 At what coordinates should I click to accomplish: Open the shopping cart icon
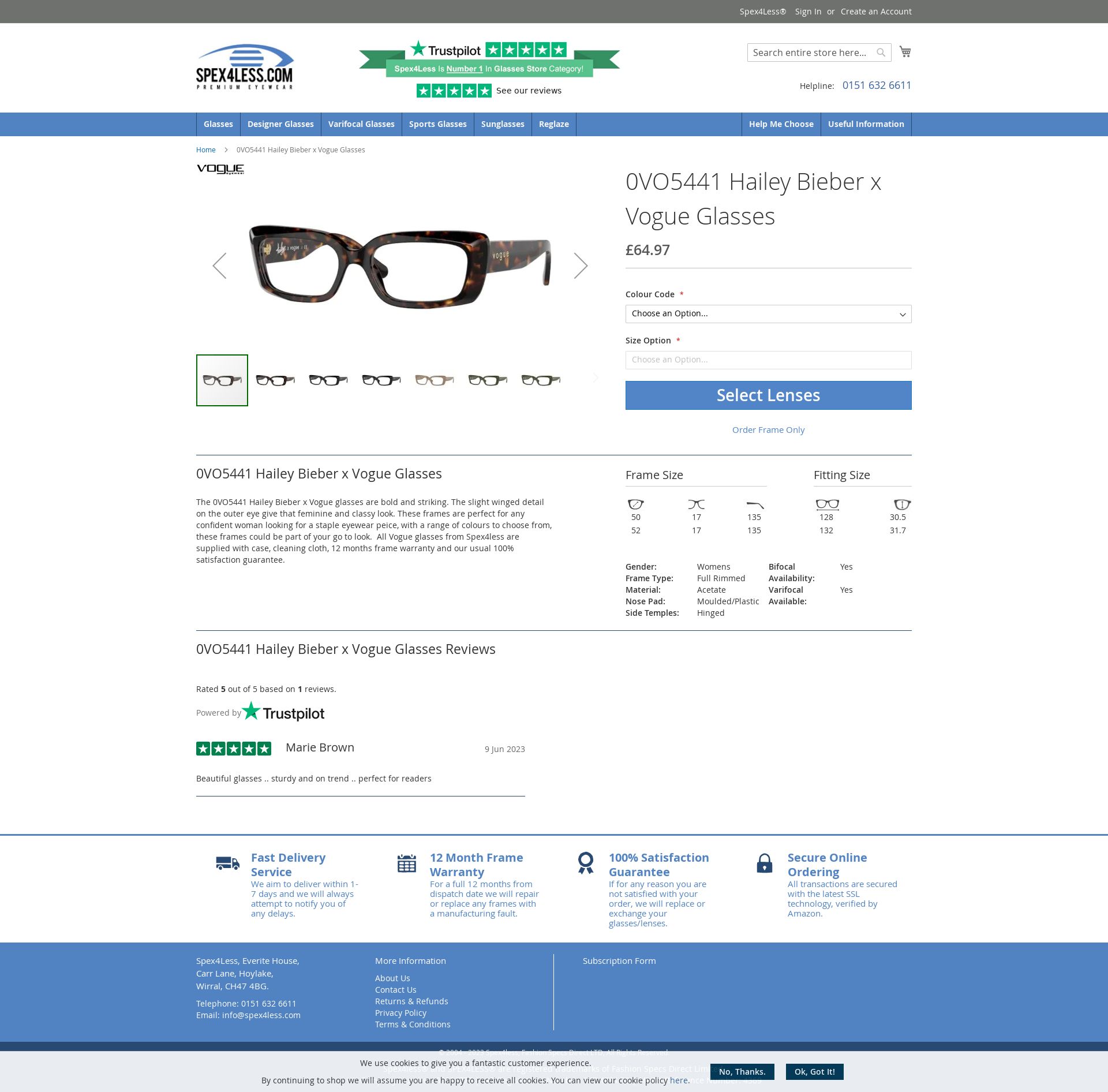click(905, 52)
